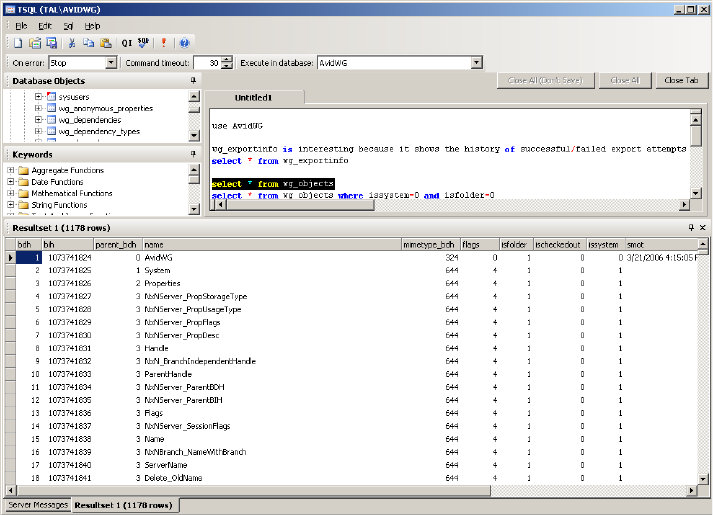The image size is (713, 515).
Task: Click the QI toolbar icon
Action: (x=127, y=43)
